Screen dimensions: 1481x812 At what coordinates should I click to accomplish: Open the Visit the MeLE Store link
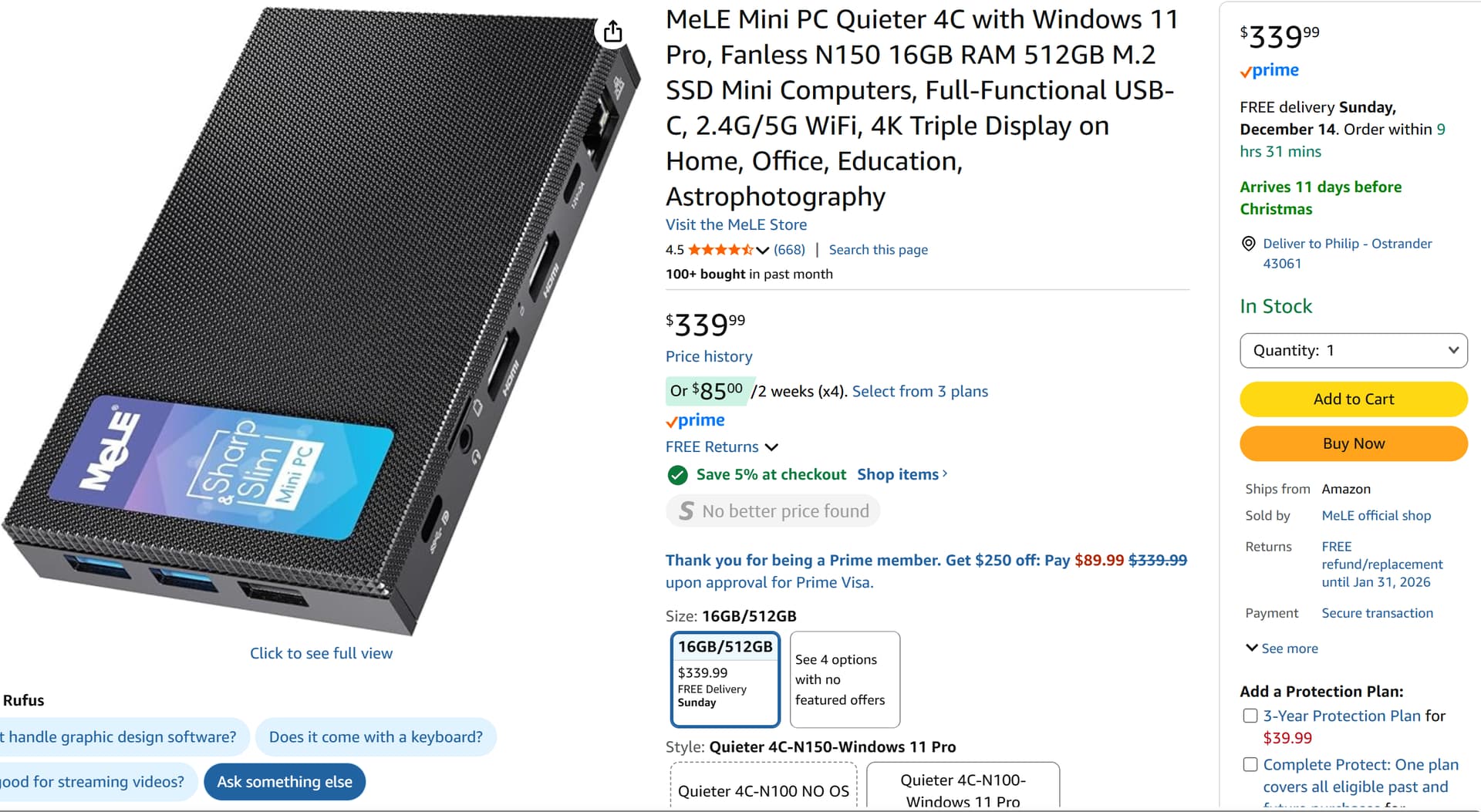click(x=736, y=224)
